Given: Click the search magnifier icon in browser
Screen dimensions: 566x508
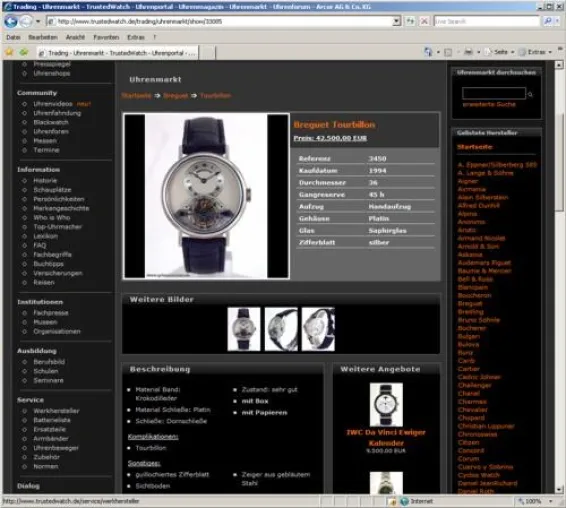Looking at the screenshot, I should point(548,22).
